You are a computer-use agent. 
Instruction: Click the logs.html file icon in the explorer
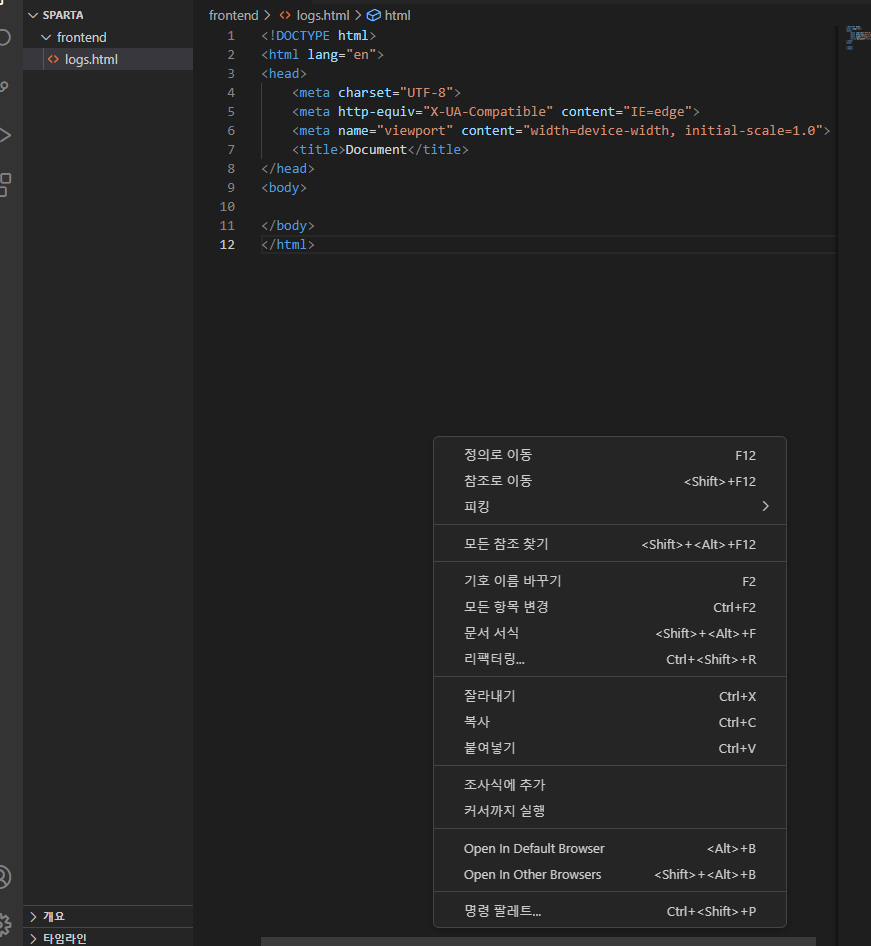pos(54,59)
